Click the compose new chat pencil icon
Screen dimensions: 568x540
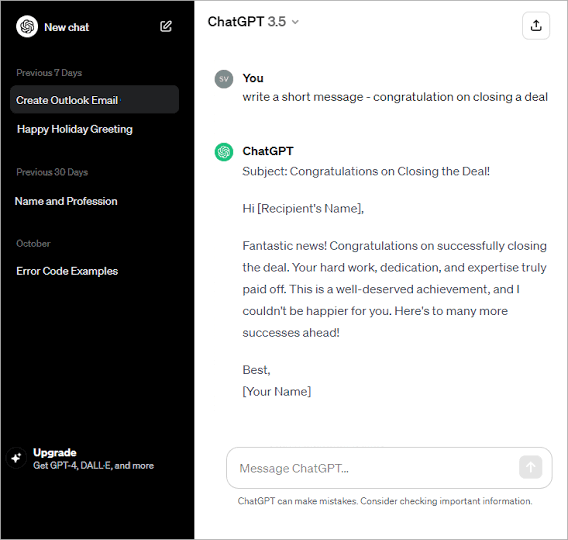click(166, 26)
